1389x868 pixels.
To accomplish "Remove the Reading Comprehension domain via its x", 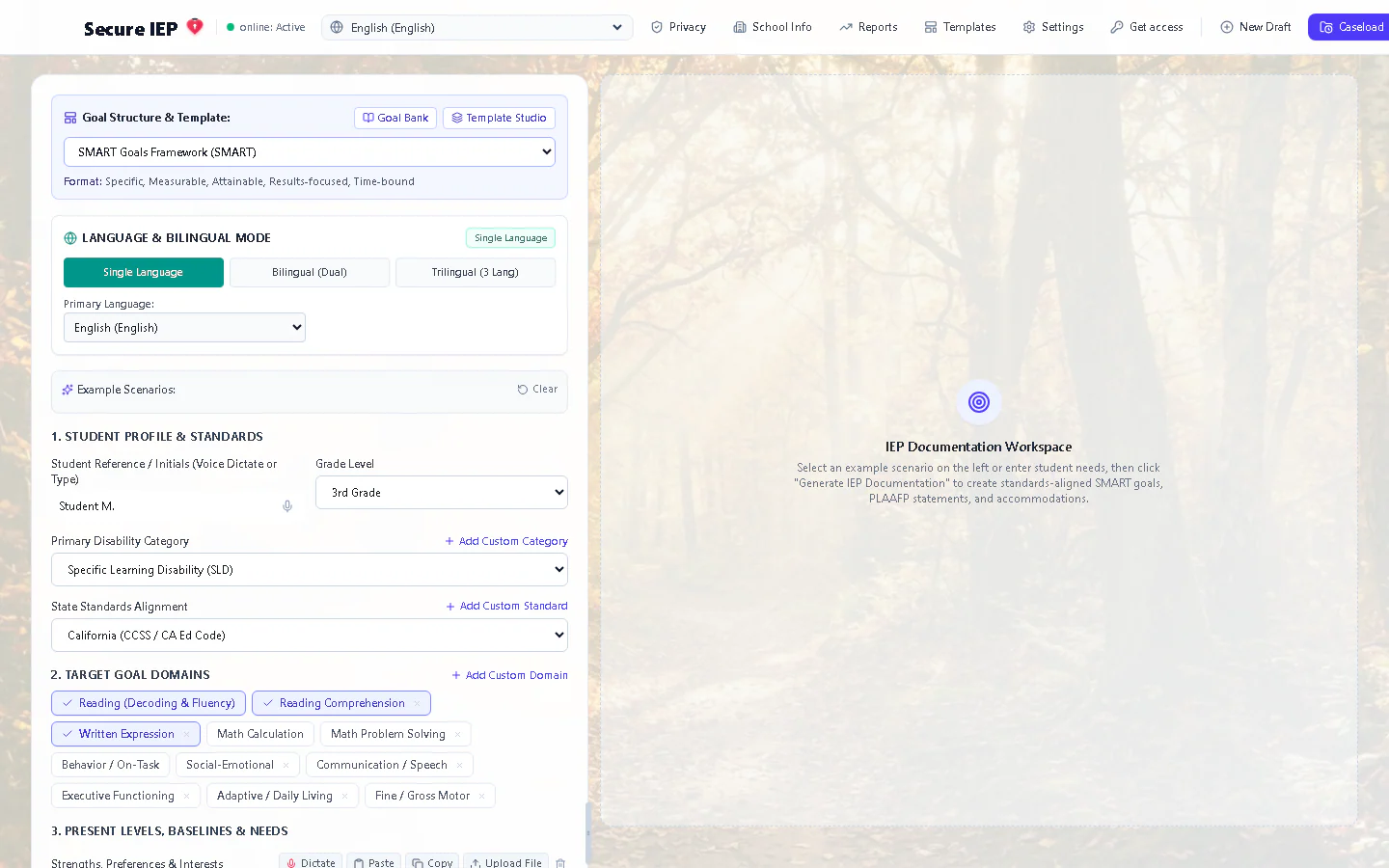I will point(417,703).
